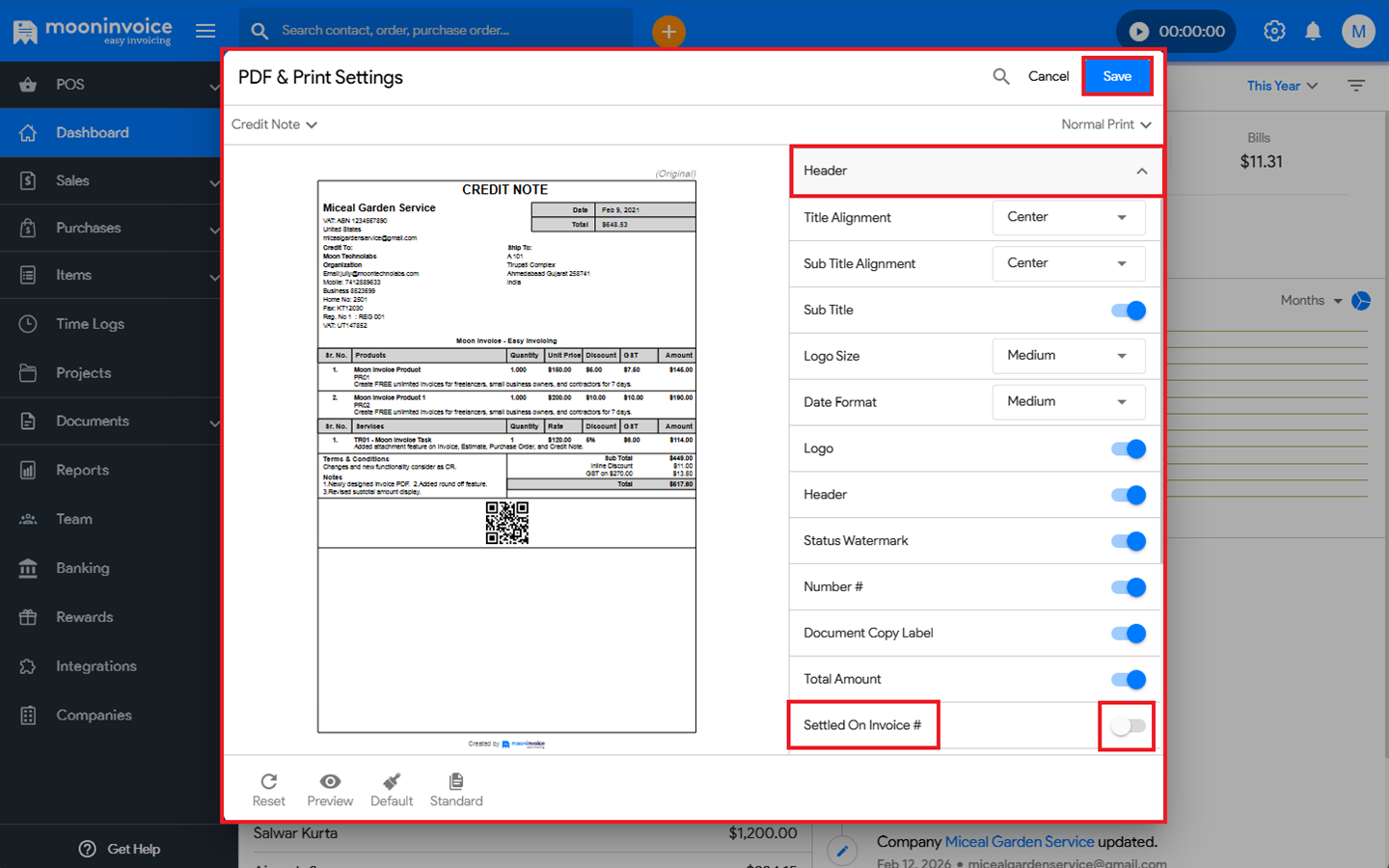Select the Standard document icon
The height and width of the screenshot is (868, 1389).
tap(456, 781)
